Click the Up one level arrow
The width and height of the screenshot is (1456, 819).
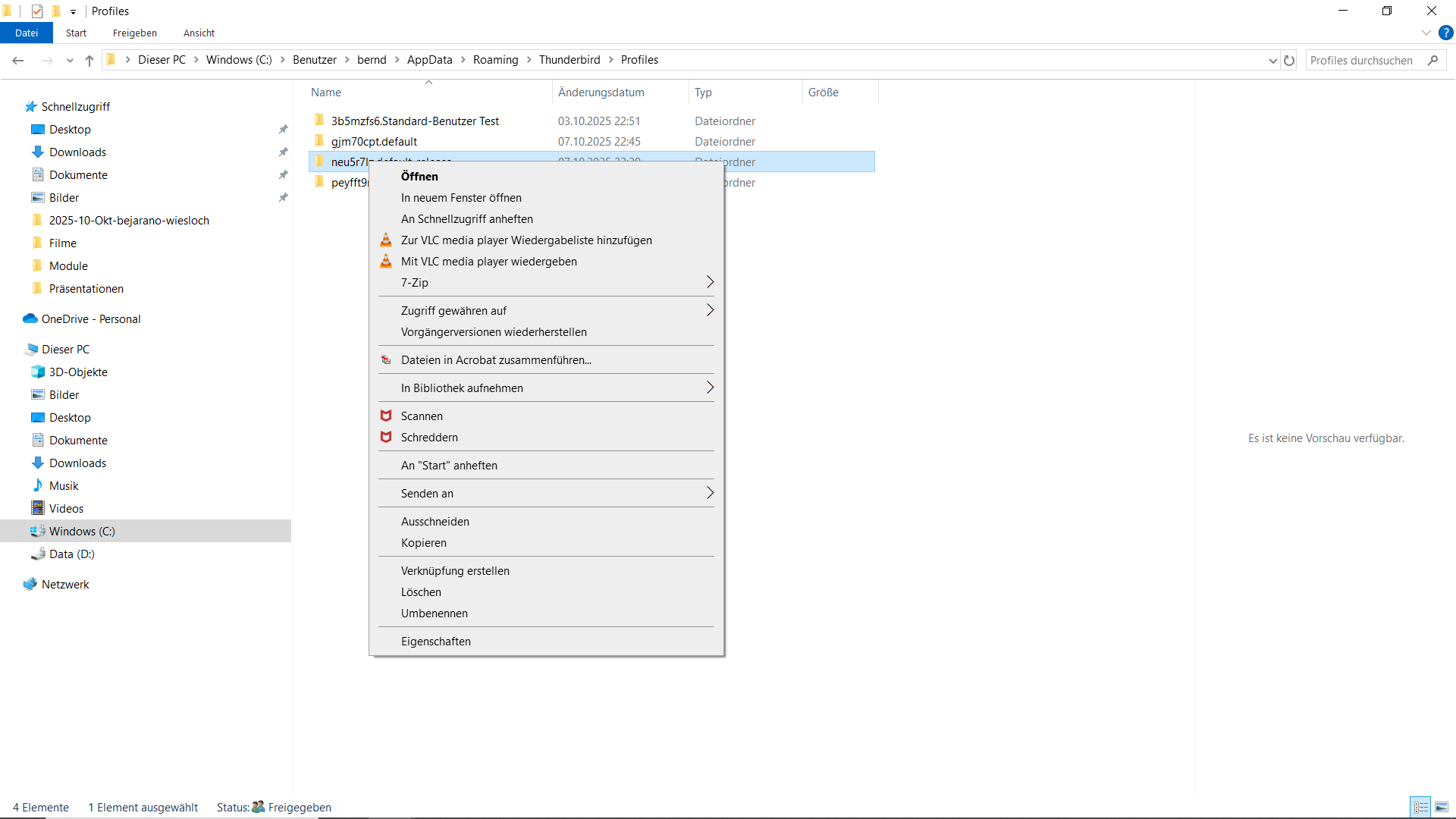89,61
